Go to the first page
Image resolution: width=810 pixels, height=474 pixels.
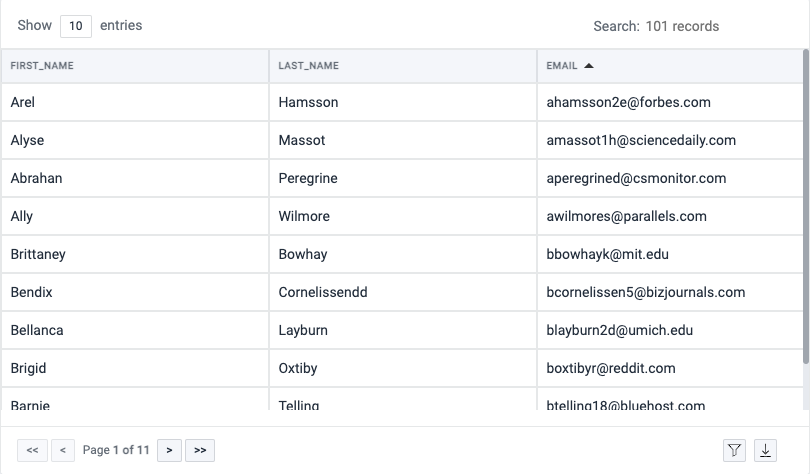tap(32, 450)
